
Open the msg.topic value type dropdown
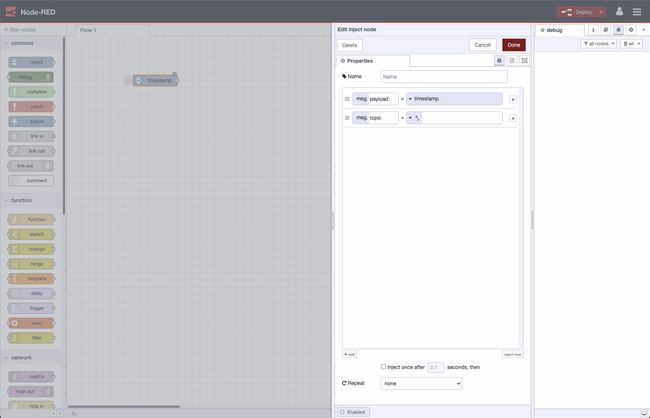pos(414,118)
